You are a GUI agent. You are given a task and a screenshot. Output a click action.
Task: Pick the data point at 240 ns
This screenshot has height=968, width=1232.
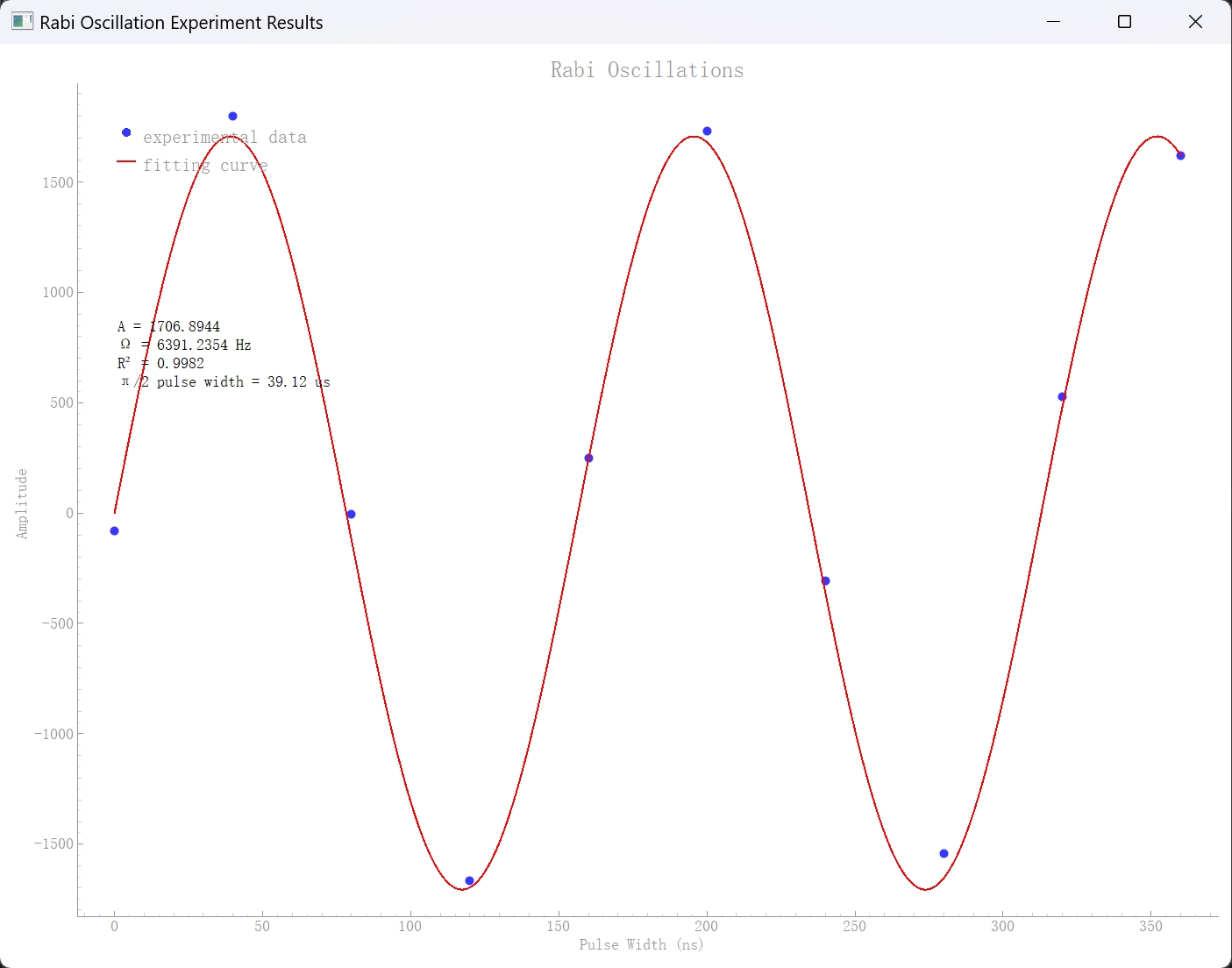(825, 581)
